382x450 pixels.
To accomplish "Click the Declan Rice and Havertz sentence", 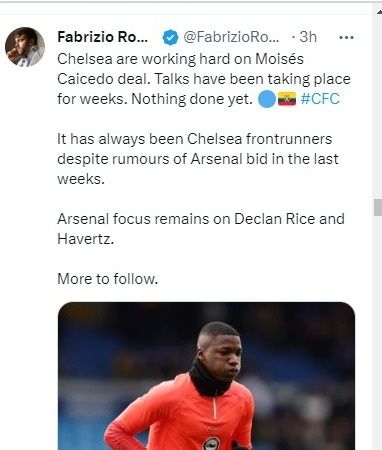I will point(201,229).
